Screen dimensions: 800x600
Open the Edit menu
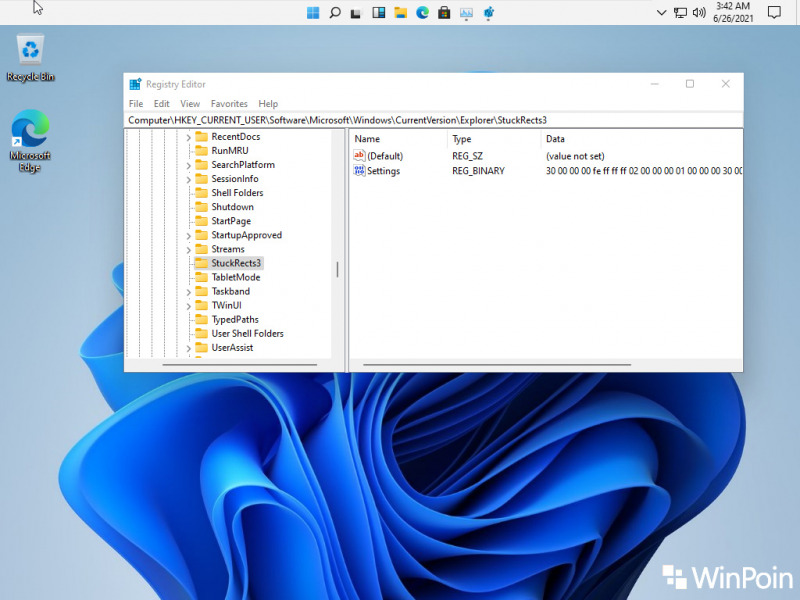coord(162,104)
